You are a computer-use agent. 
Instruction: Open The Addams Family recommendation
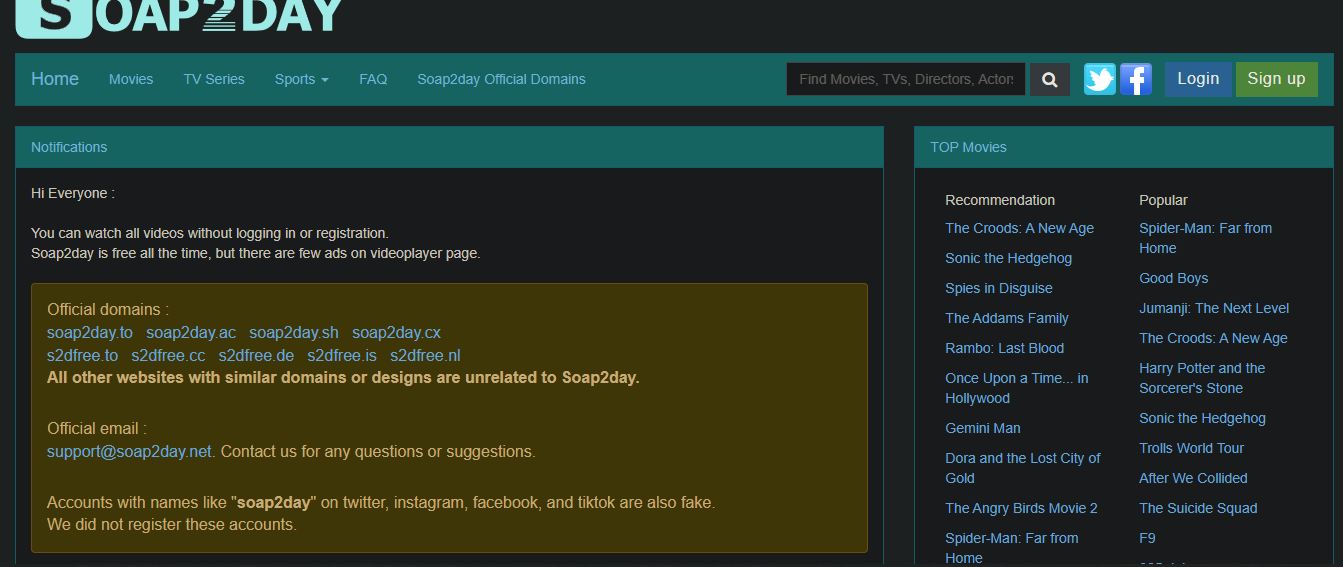pos(1007,318)
